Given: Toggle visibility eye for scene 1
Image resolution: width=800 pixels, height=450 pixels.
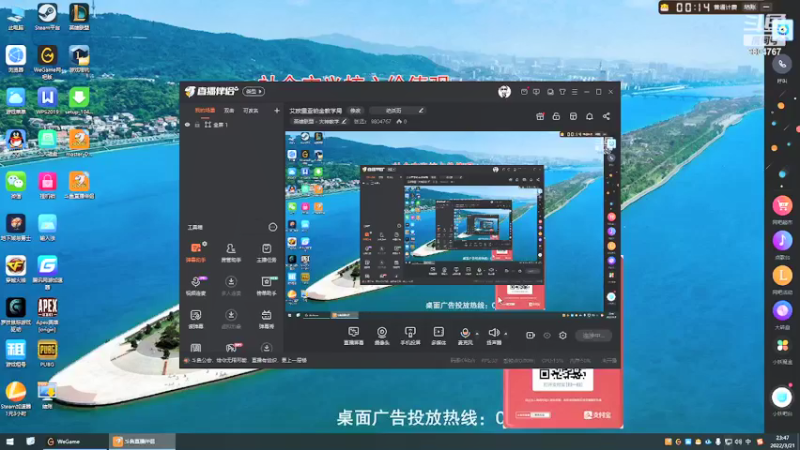Looking at the screenshot, I should pyautogui.click(x=187, y=124).
